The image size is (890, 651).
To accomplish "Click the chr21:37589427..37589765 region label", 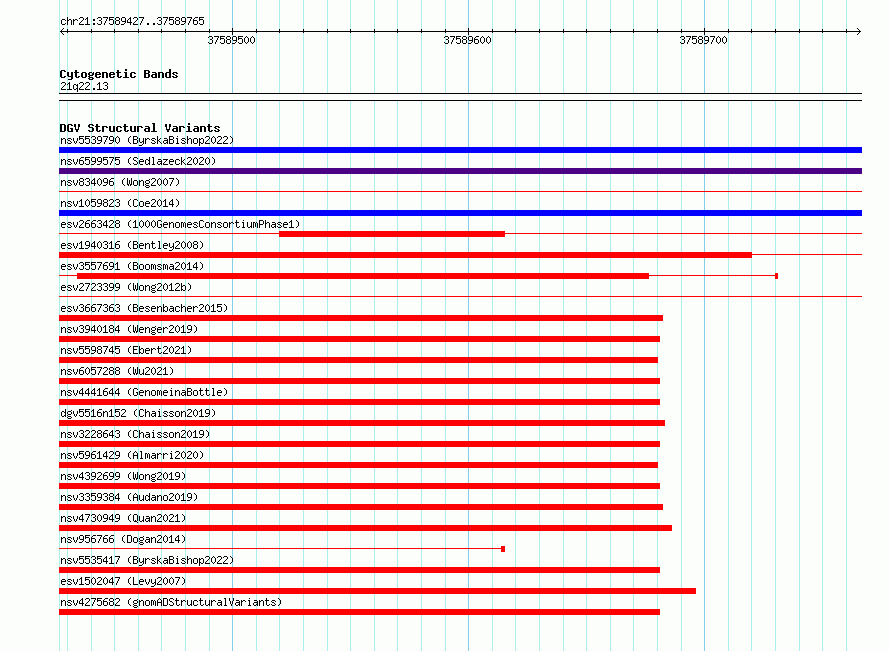I will click(132, 21).
